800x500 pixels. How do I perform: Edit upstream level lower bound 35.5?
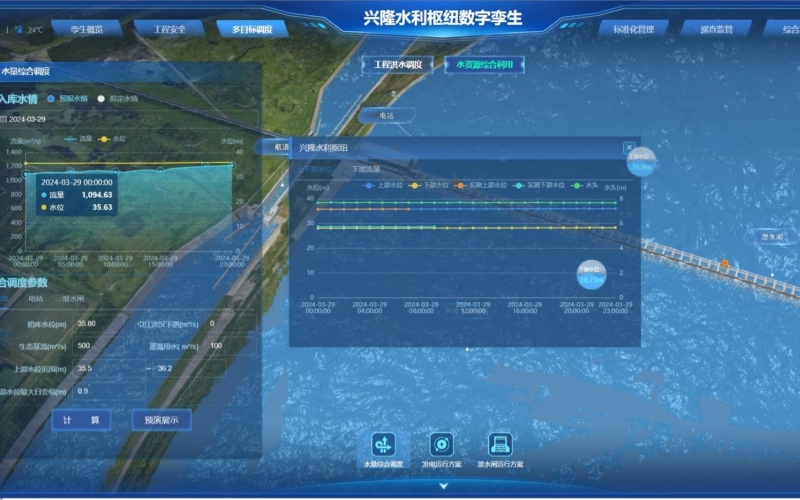(109, 368)
